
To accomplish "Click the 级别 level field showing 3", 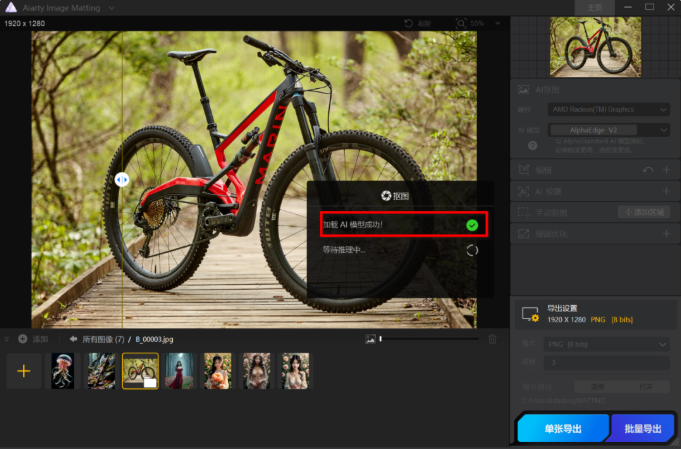I will point(606,362).
